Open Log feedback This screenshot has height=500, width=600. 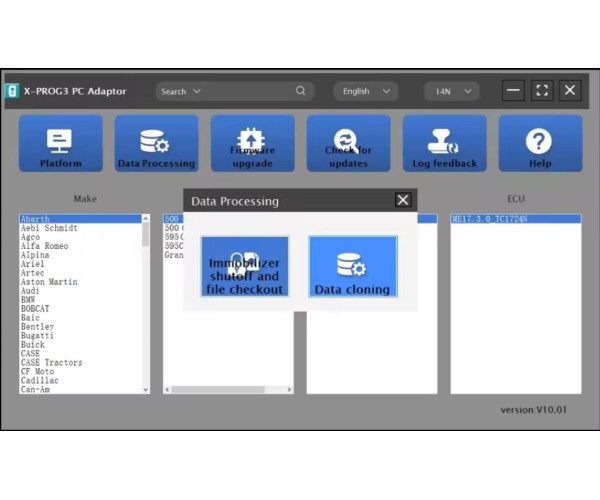[445, 143]
